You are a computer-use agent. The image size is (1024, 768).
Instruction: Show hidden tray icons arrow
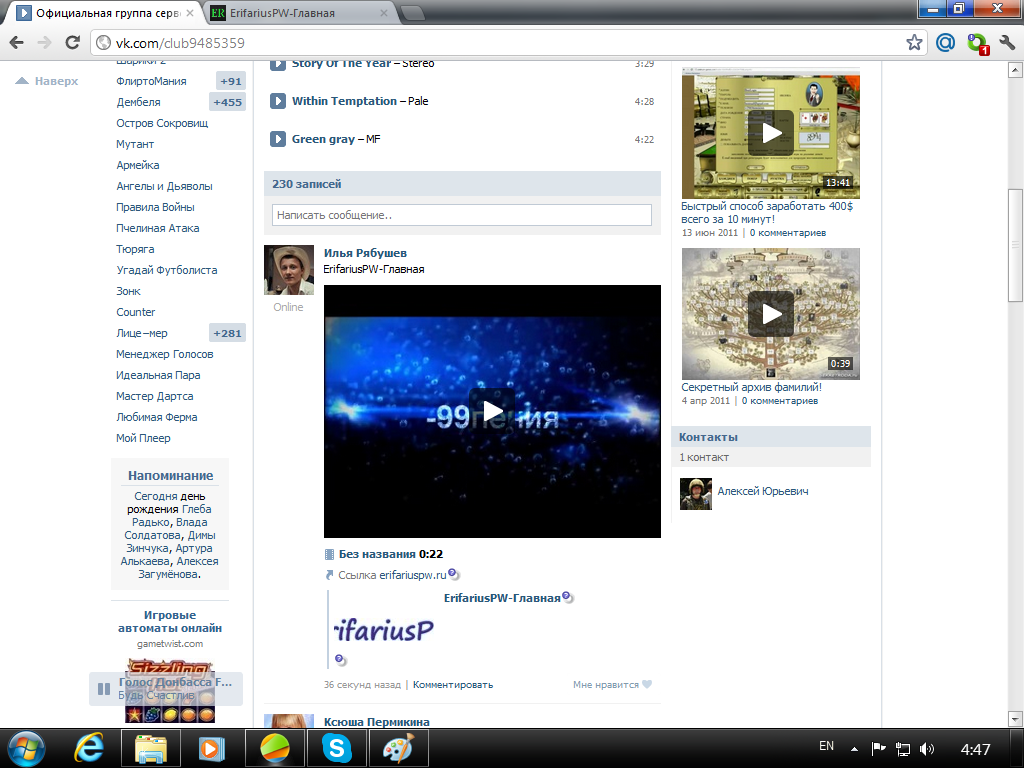point(854,749)
